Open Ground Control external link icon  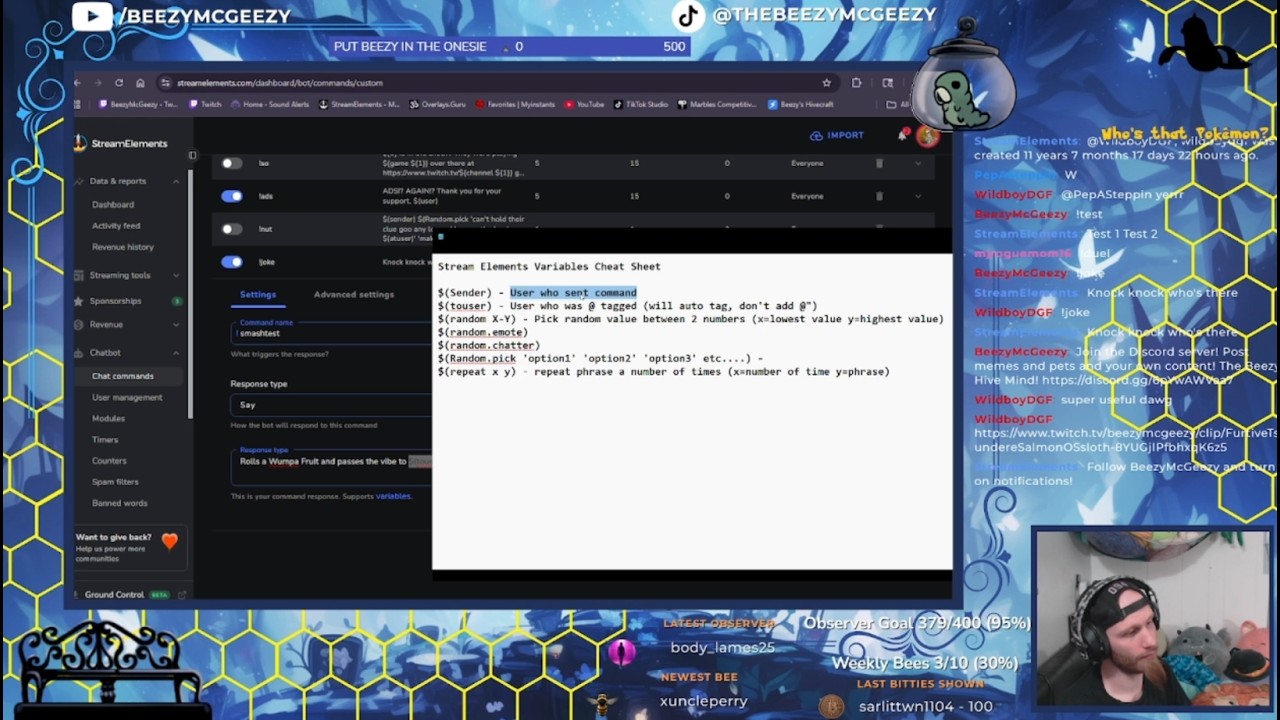click(x=181, y=595)
